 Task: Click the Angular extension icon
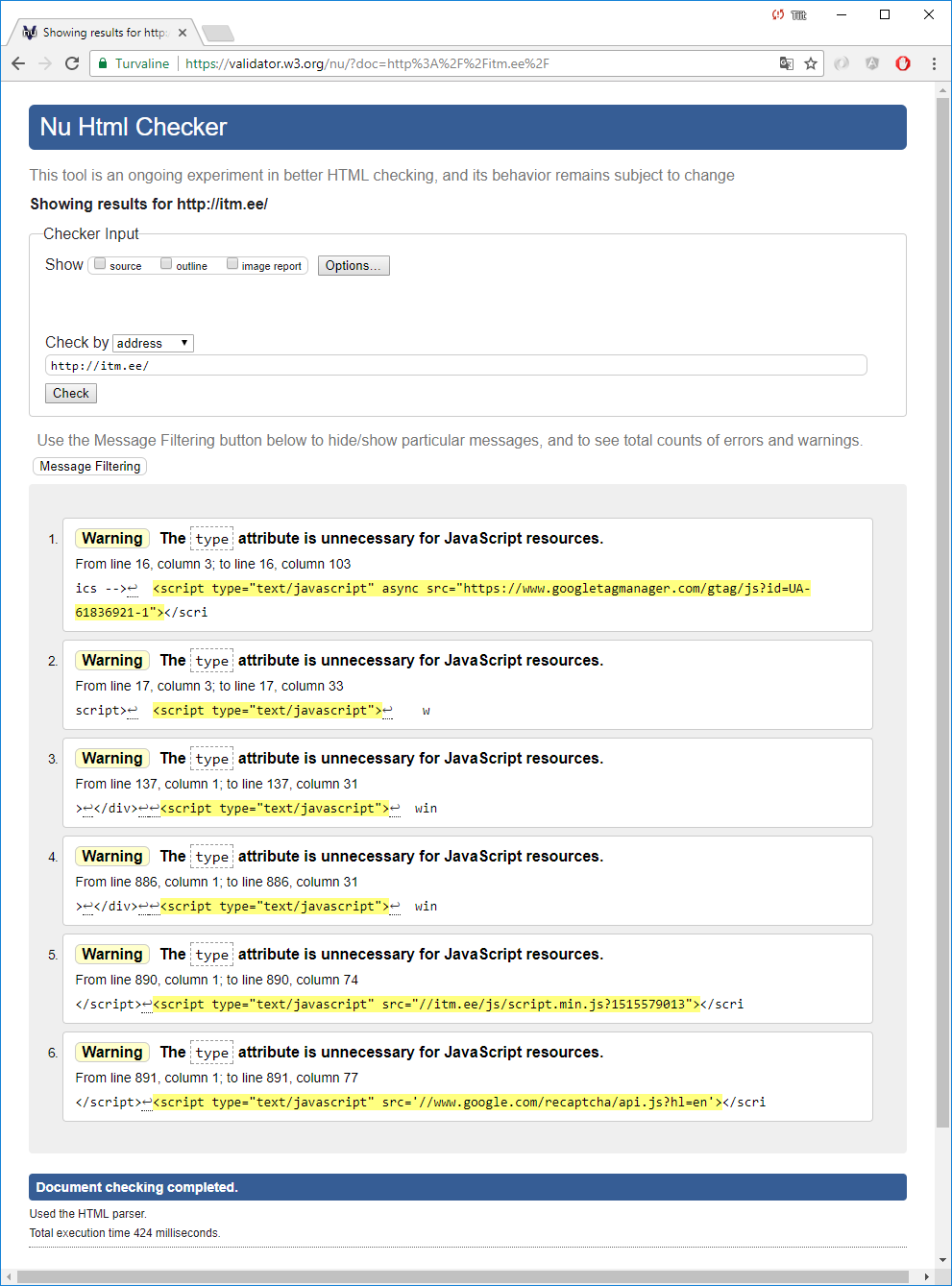tap(872, 63)
